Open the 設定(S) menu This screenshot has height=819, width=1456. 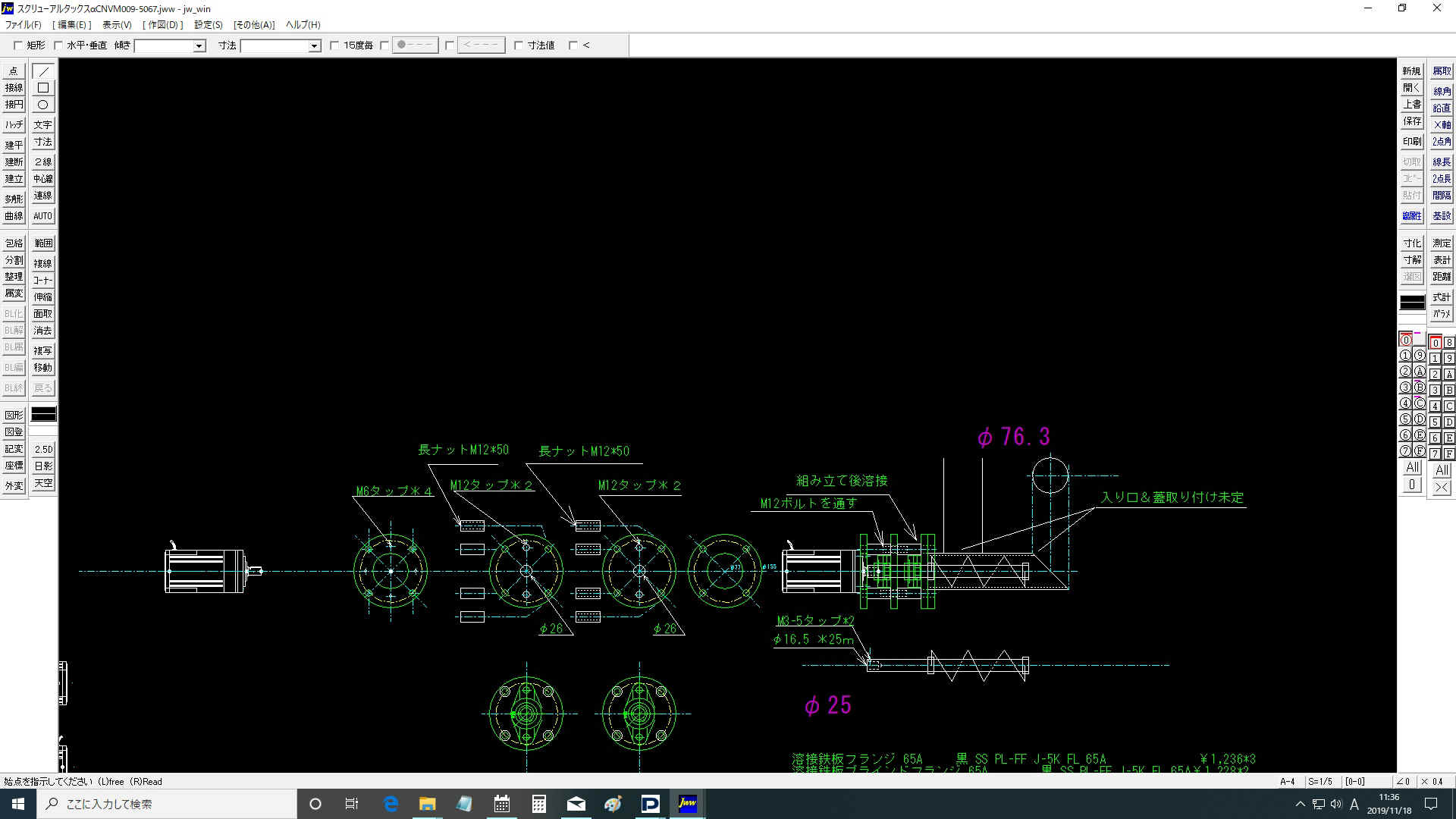click(x=208, y=25)
